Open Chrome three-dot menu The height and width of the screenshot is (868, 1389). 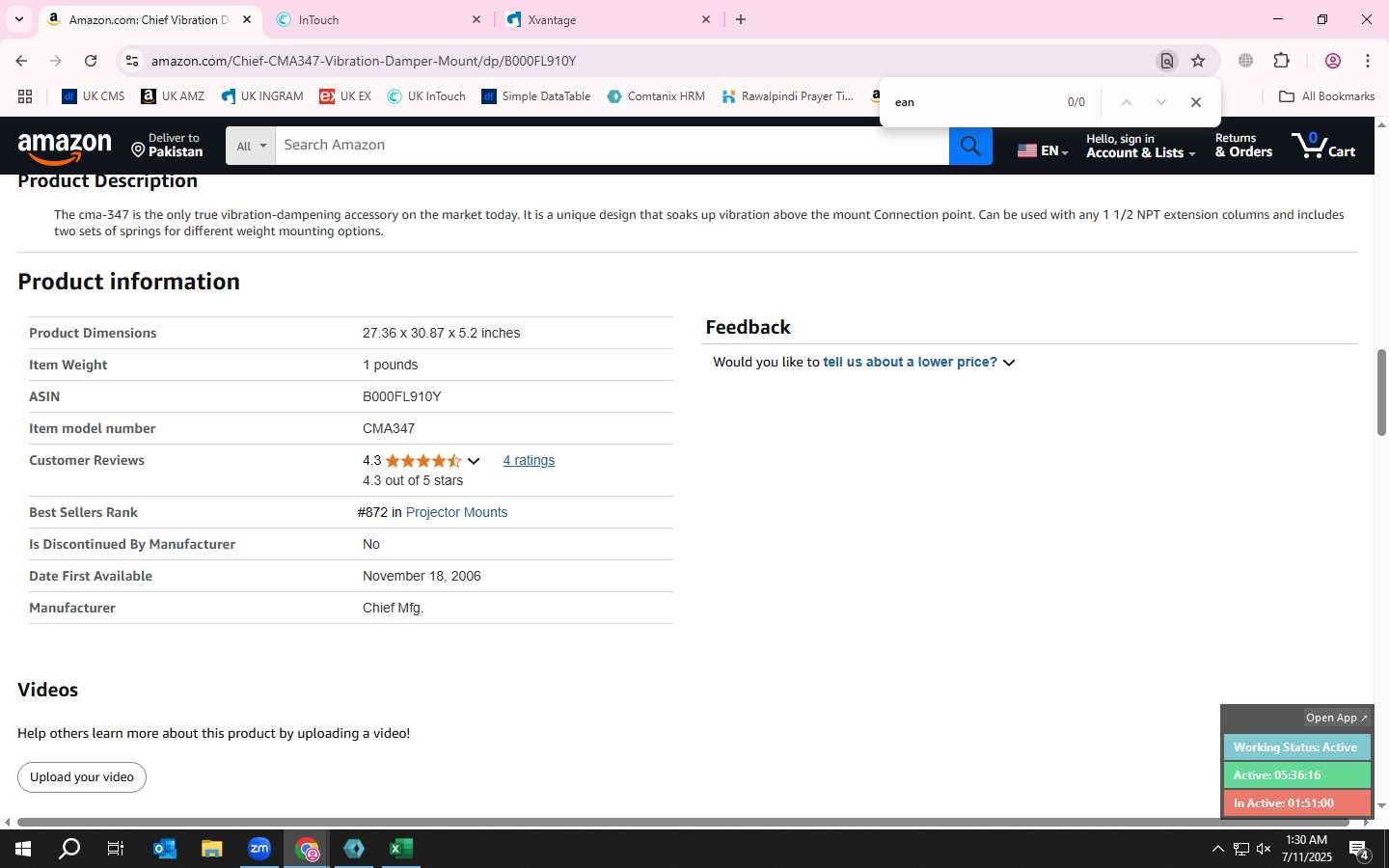1368,61
